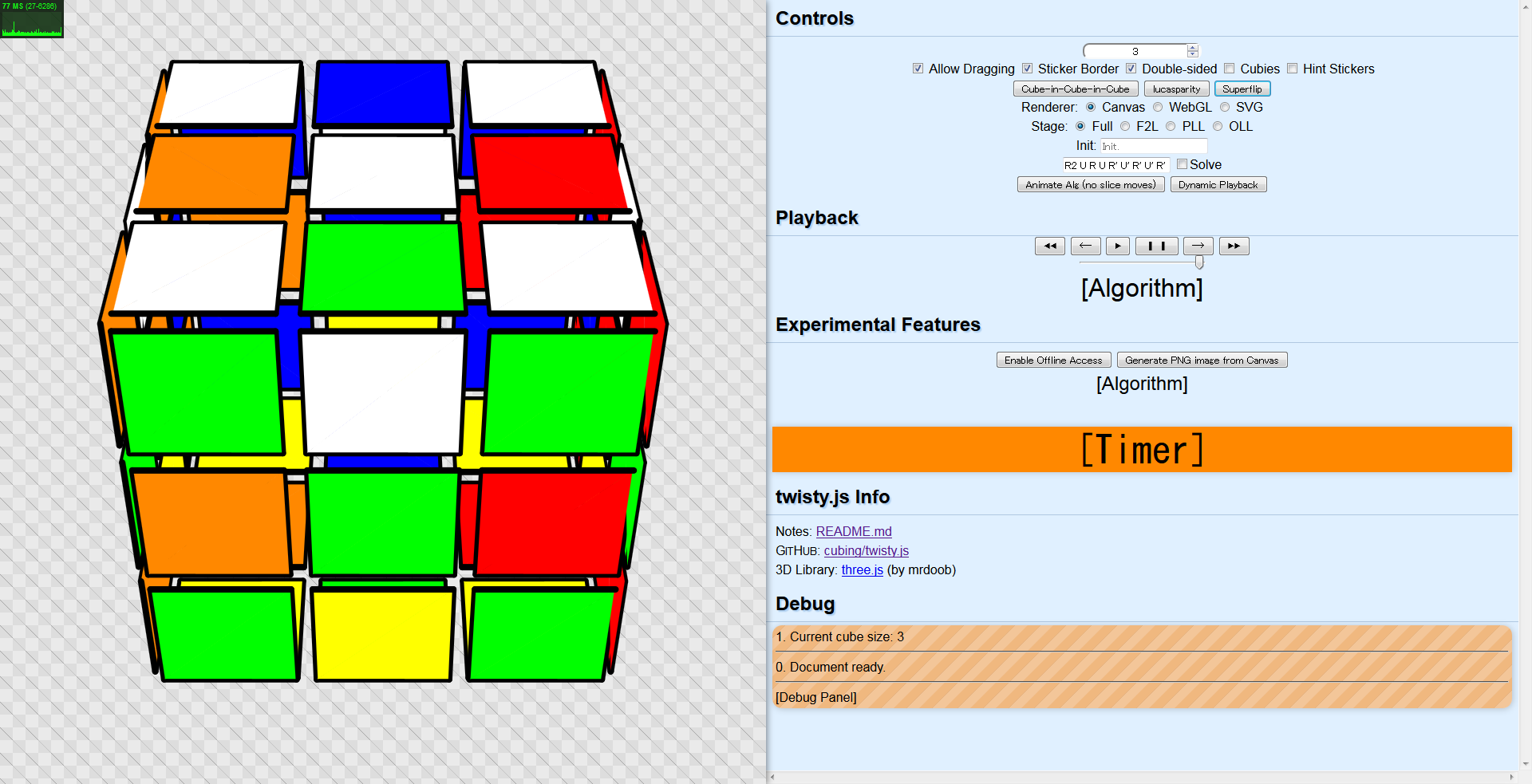Click the playback progress slider handle
This screenshot has height=784, width=1532.
[x=1198, y=262]
